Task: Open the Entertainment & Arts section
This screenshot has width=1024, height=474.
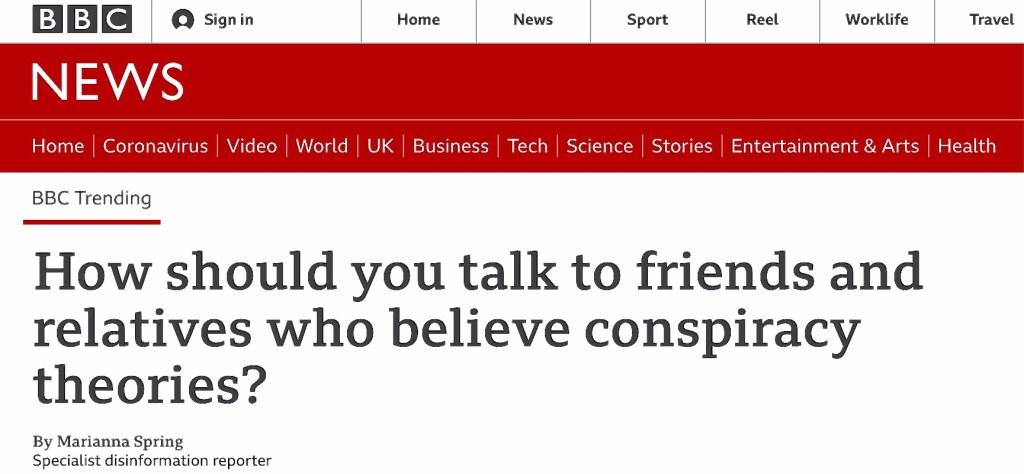Action: point(824,146)
